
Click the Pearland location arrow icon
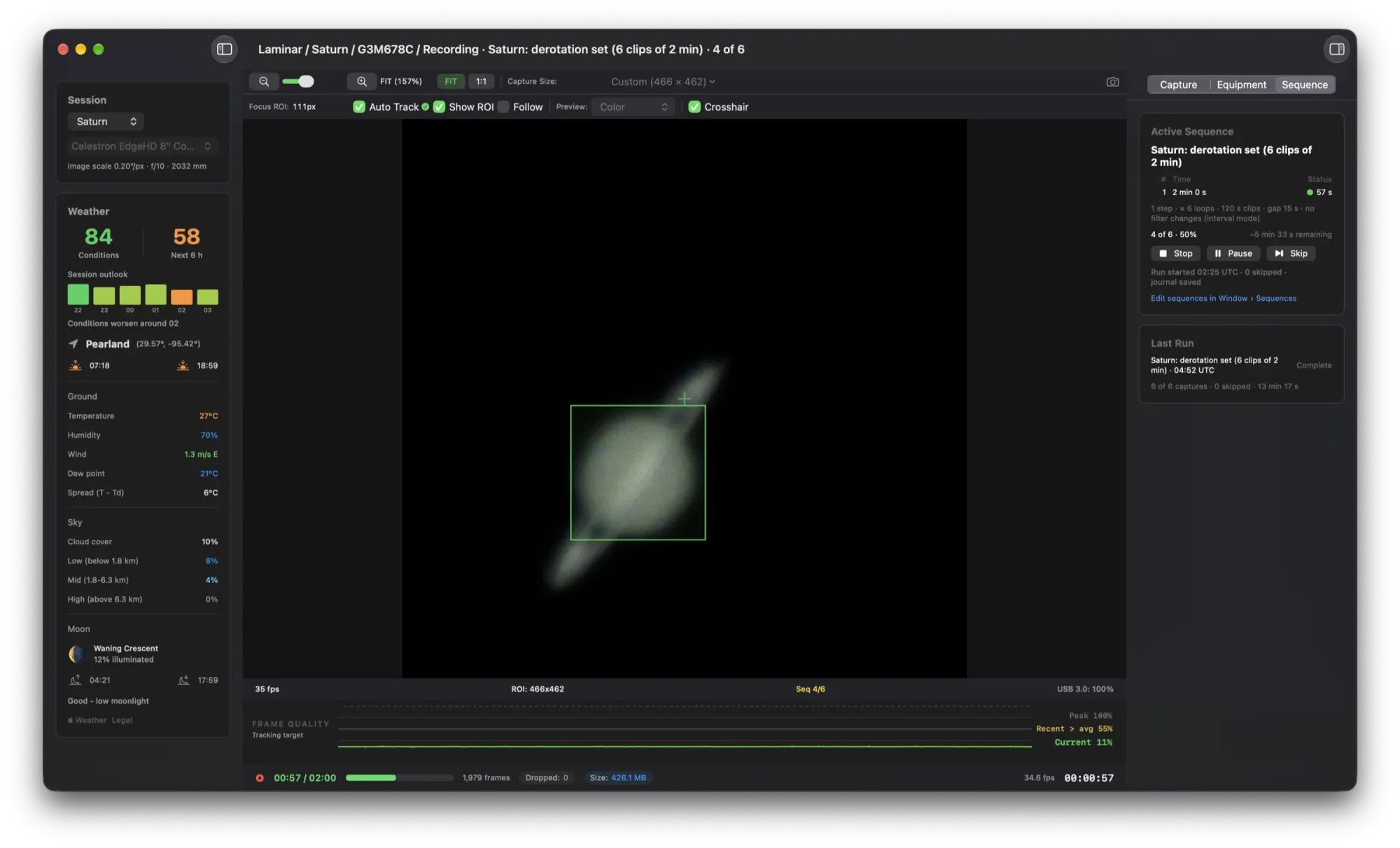73,344
